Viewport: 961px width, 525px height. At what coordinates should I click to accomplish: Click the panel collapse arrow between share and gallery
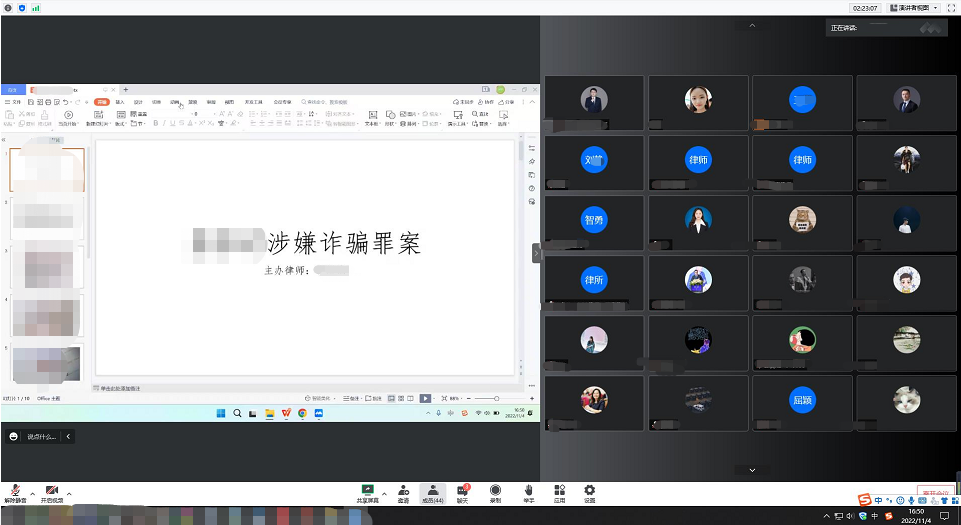click(x=536, y=254)
